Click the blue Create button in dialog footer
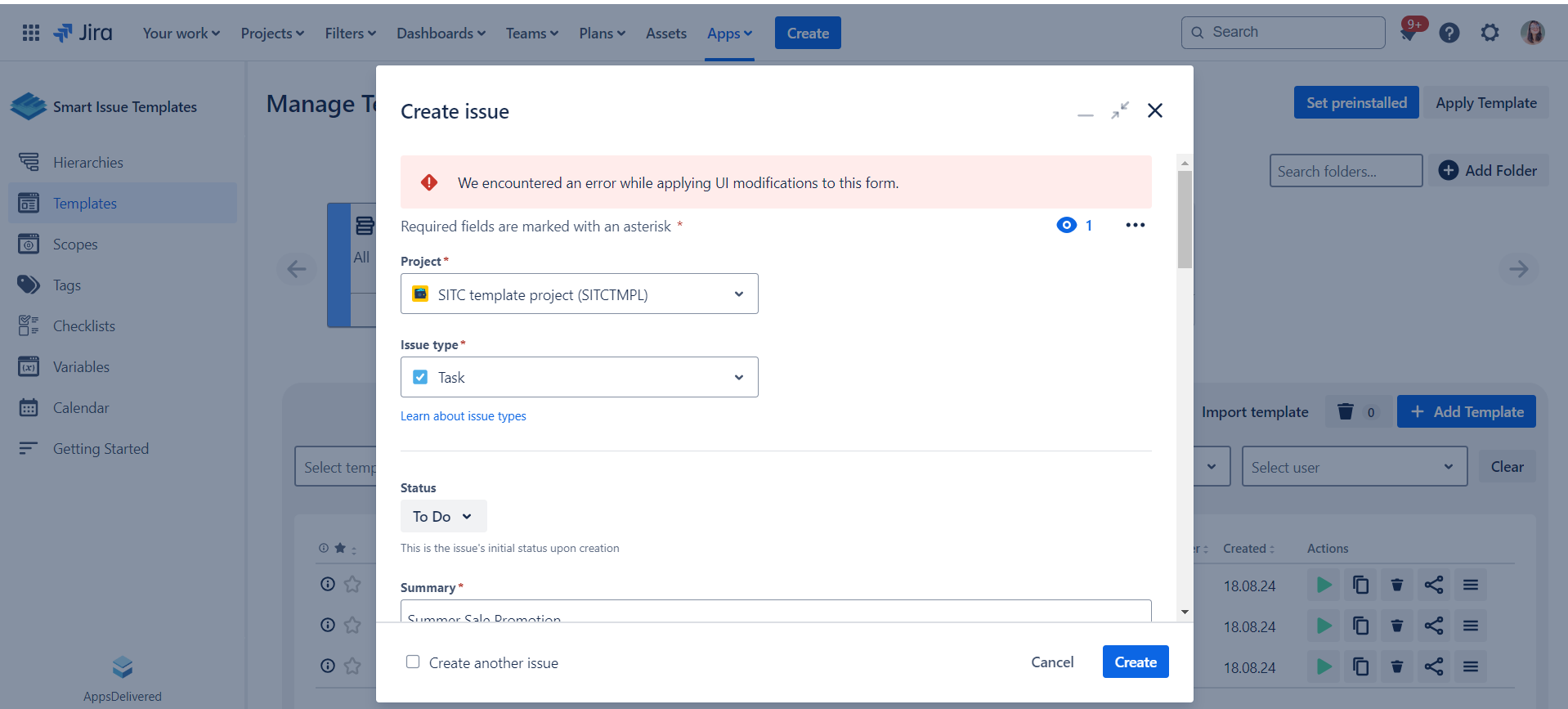1568x709 pixels. point(1135,662)
